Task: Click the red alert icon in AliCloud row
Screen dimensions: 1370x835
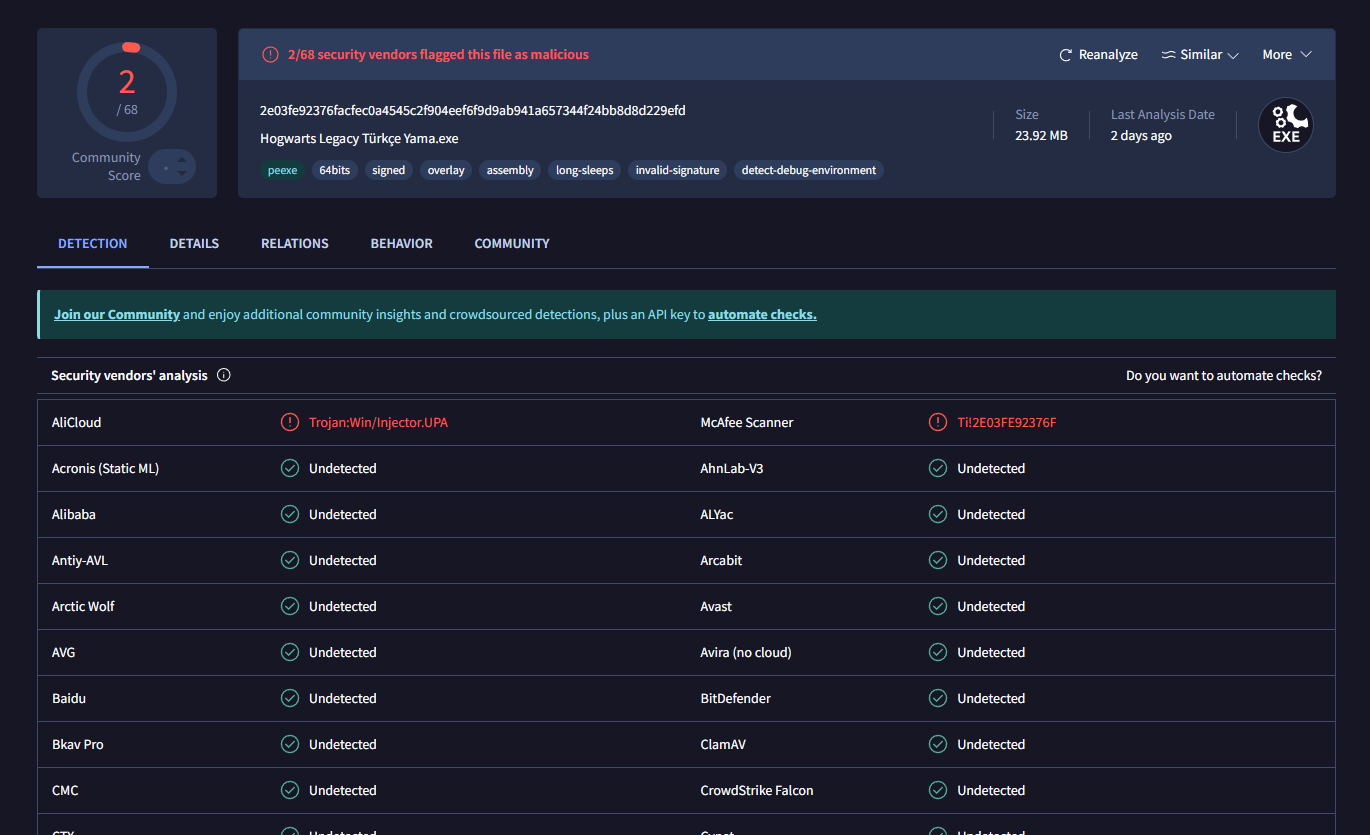Action: pos(290,422)
